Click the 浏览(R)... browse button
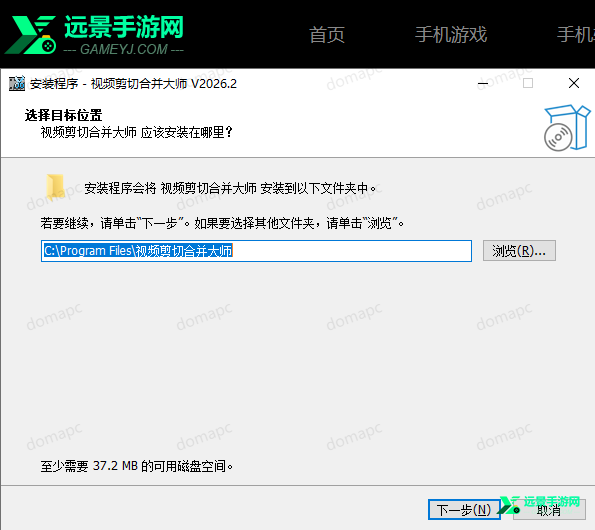Image resolution: width=595 pixels, height=530 pixels. [519, 251]
